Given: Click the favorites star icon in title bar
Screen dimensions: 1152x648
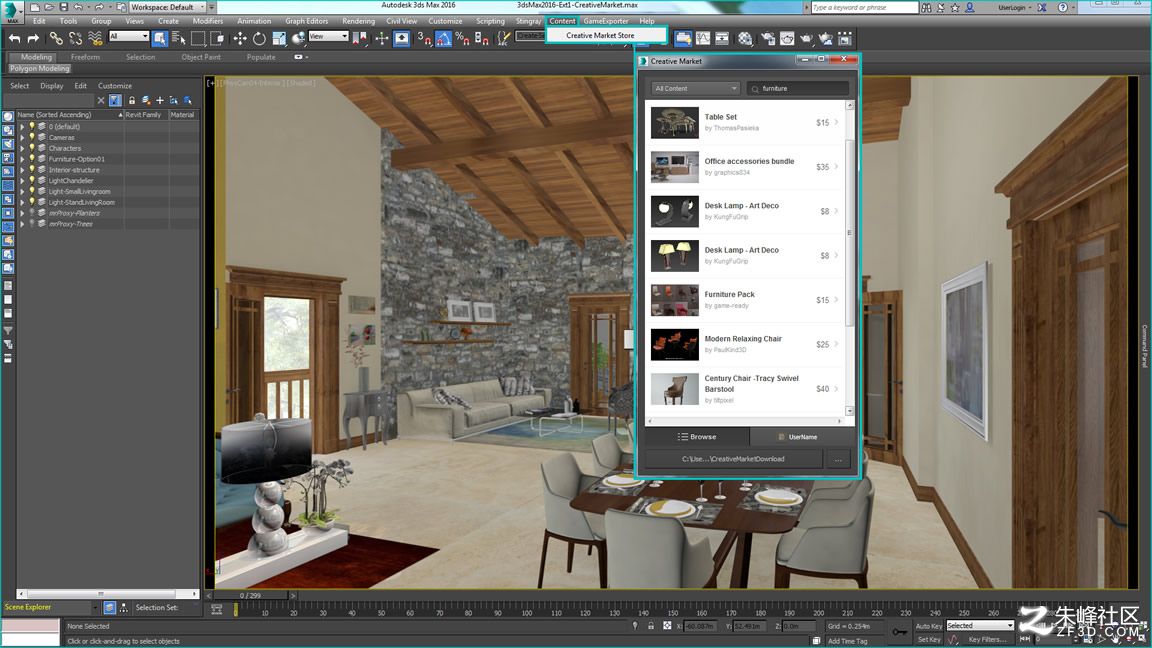Looking at the screenshot, I should tap(955, 7).
